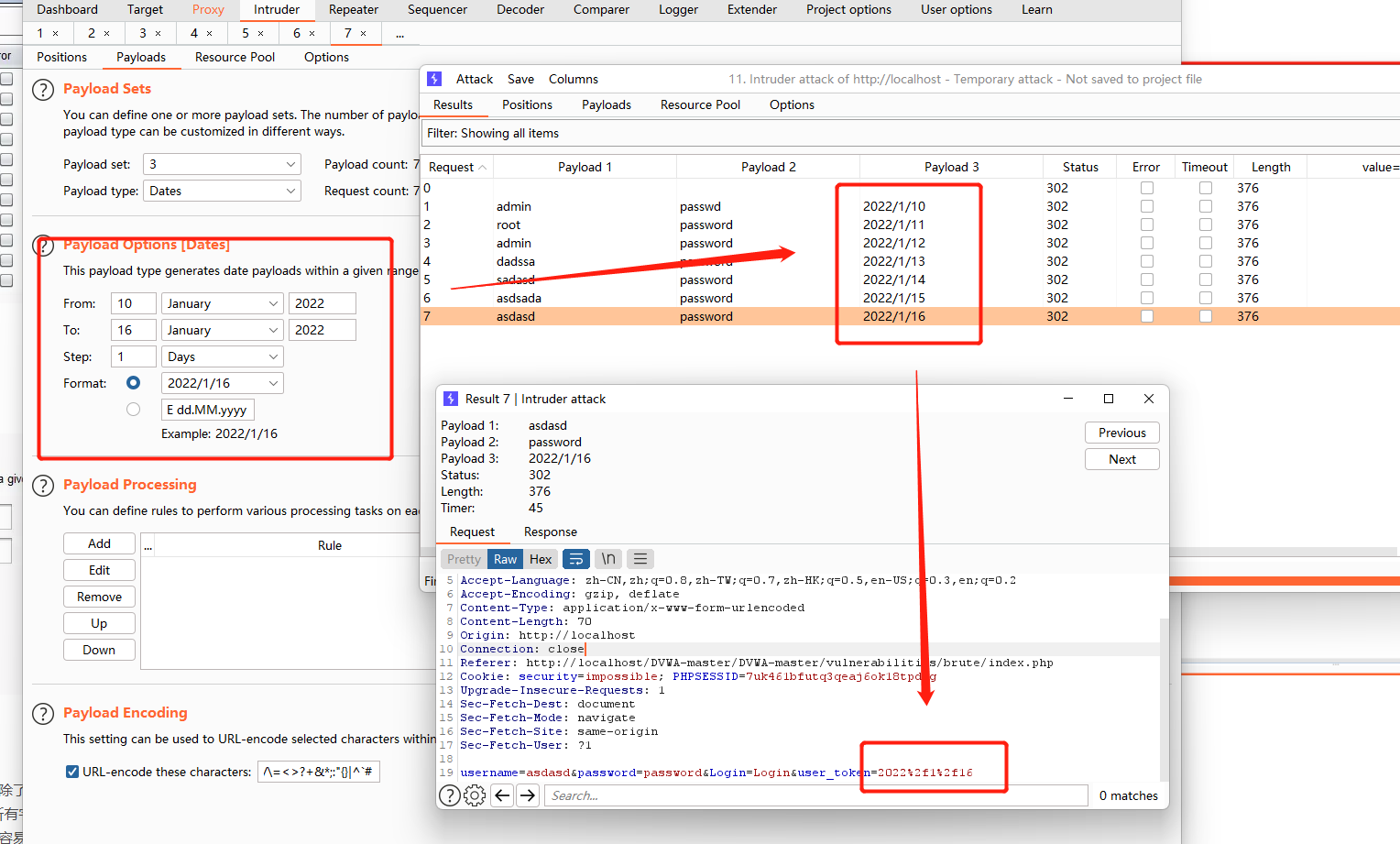Open the Step unit Days dropdown
The width and height of the screenshot is (1400, 844).
click(222, 356)
